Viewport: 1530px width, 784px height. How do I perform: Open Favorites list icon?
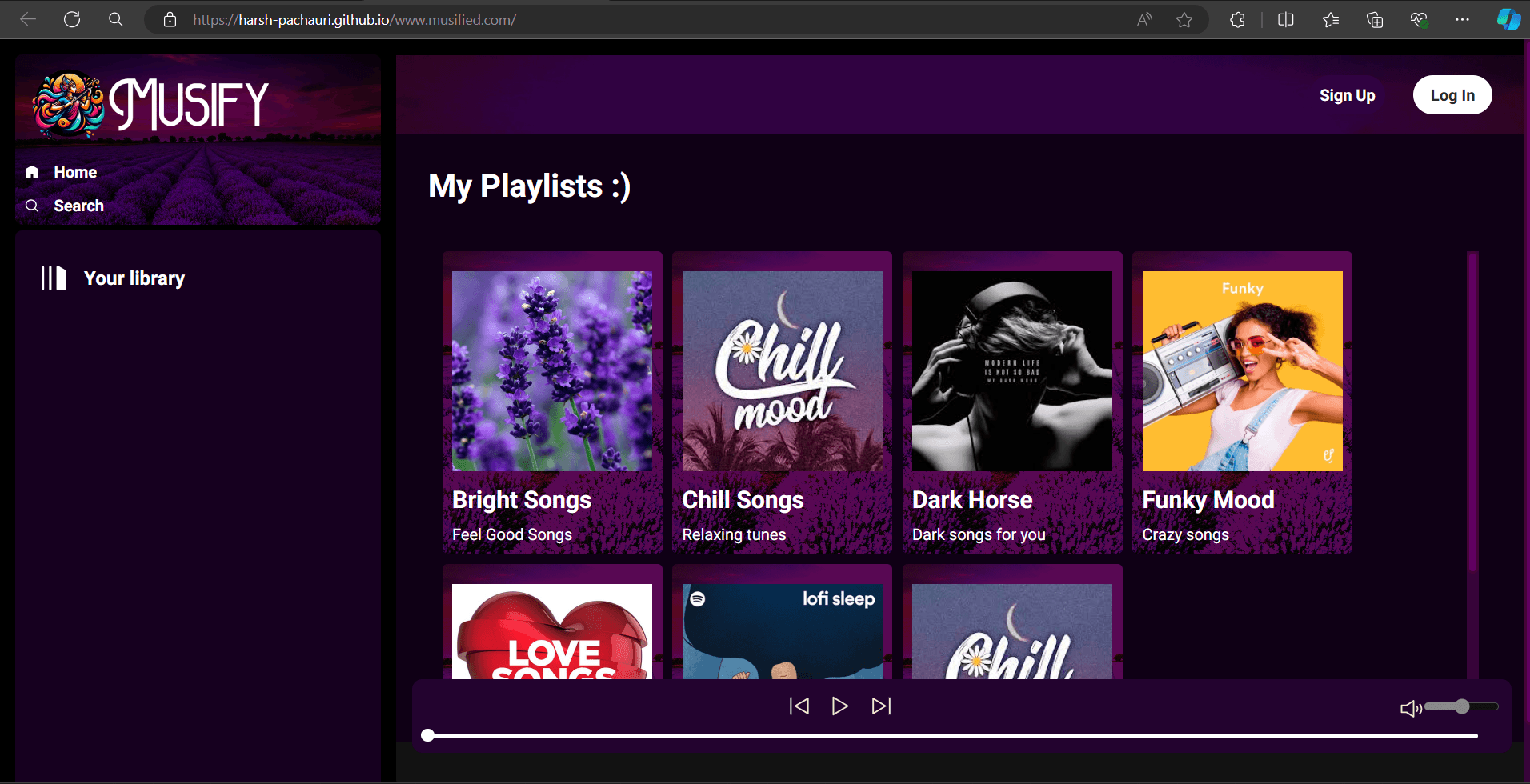(1331, 19)
